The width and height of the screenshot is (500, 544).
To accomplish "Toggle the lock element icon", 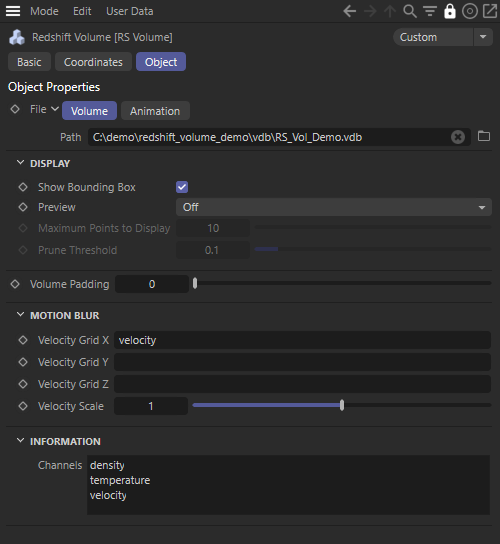I will click(x=450, y=11).
